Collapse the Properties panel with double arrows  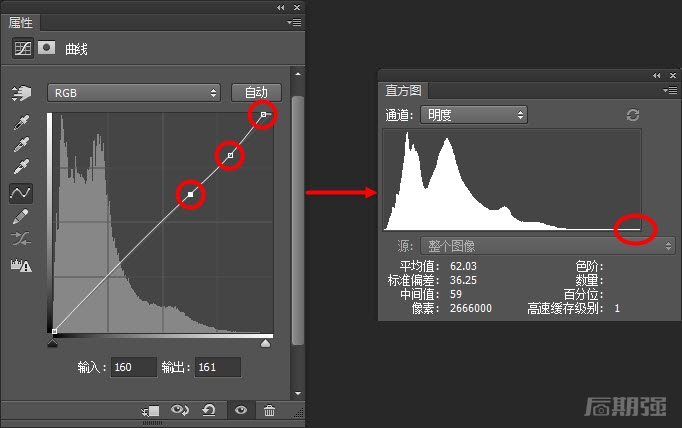tap(281, 7)
